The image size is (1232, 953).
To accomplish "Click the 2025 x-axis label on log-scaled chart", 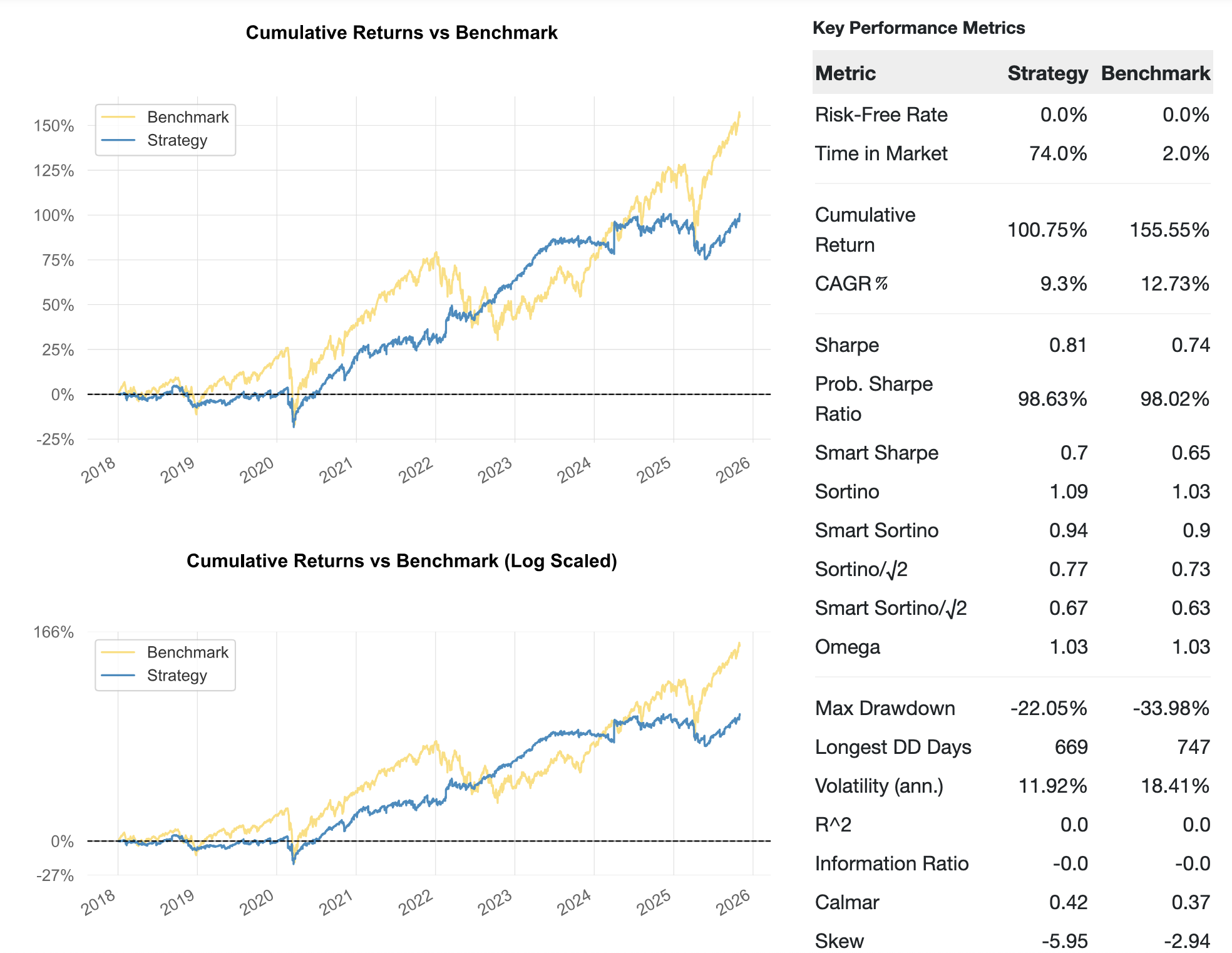I will click(x=654, y=903).
